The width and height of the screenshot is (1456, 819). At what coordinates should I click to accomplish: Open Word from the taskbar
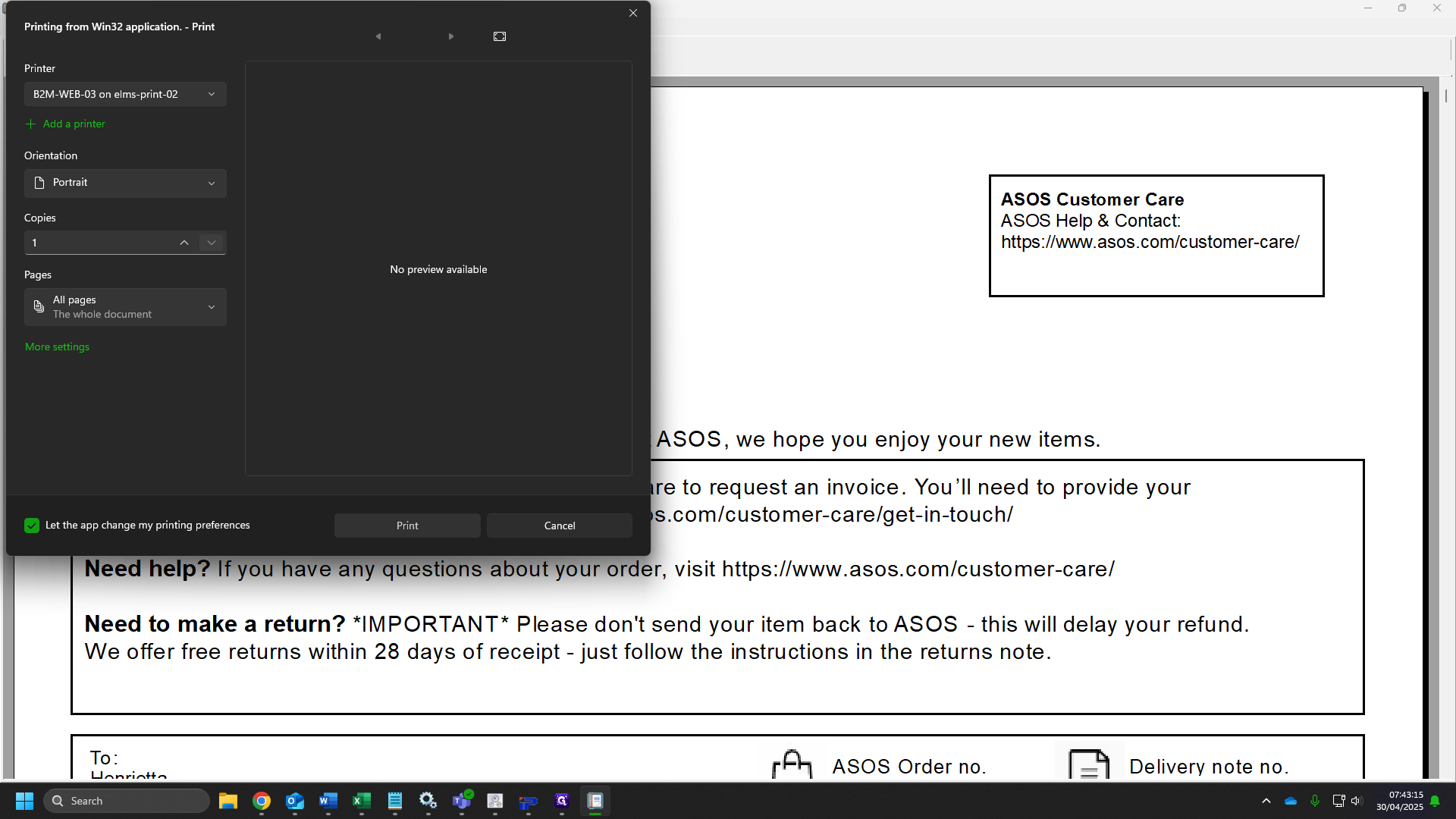coord(328,801)
